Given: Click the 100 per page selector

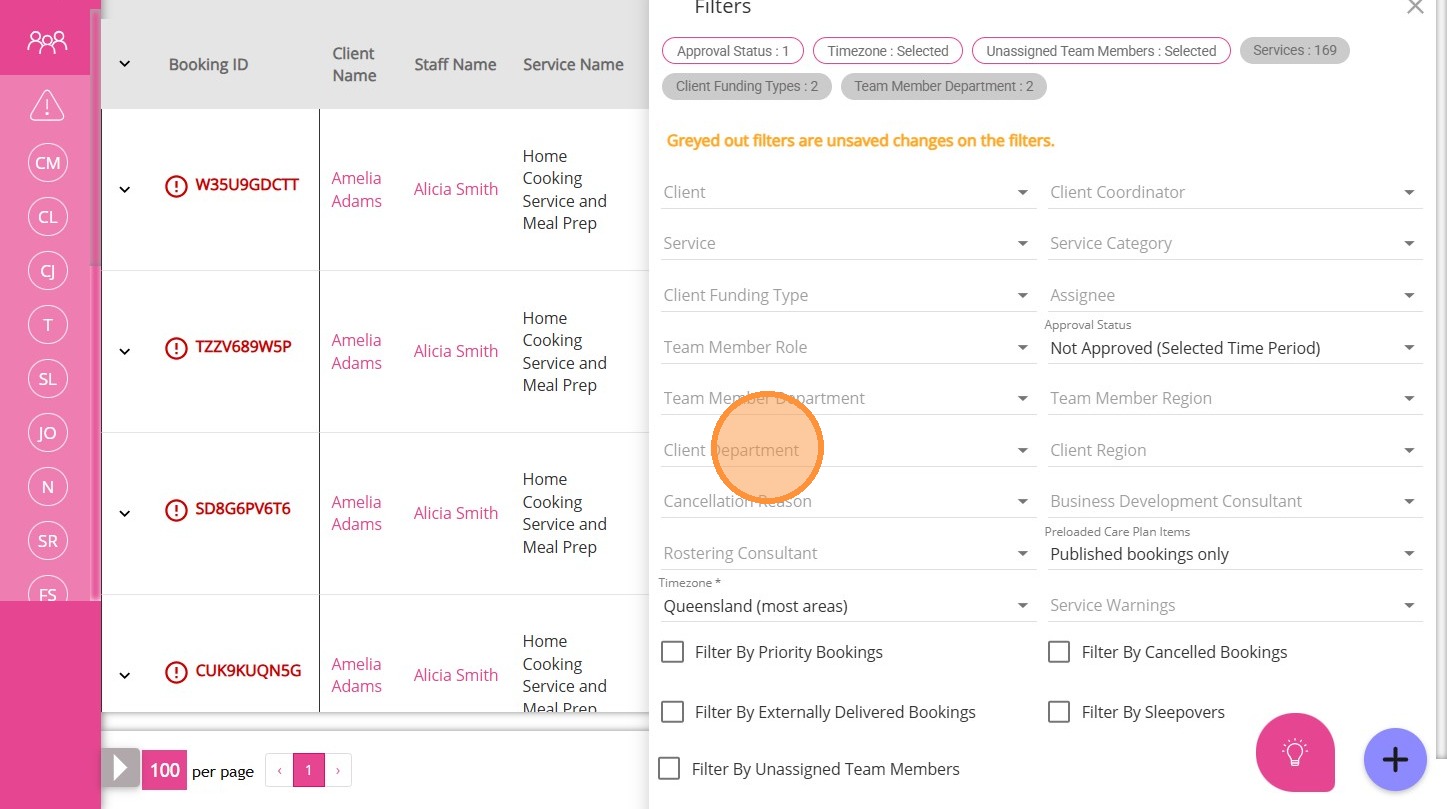Looking at the screenshot, I should tap(165, 770).
